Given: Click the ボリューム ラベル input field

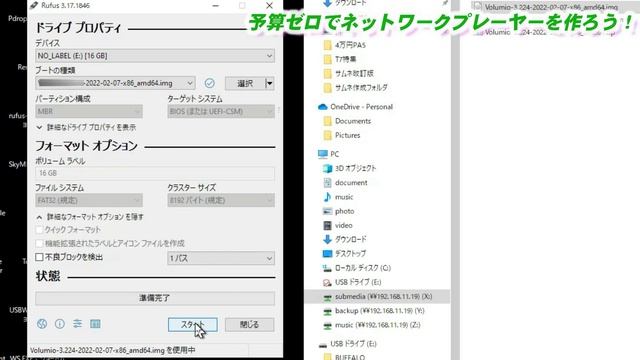Looking at the screenshot, I should (155, 173).
